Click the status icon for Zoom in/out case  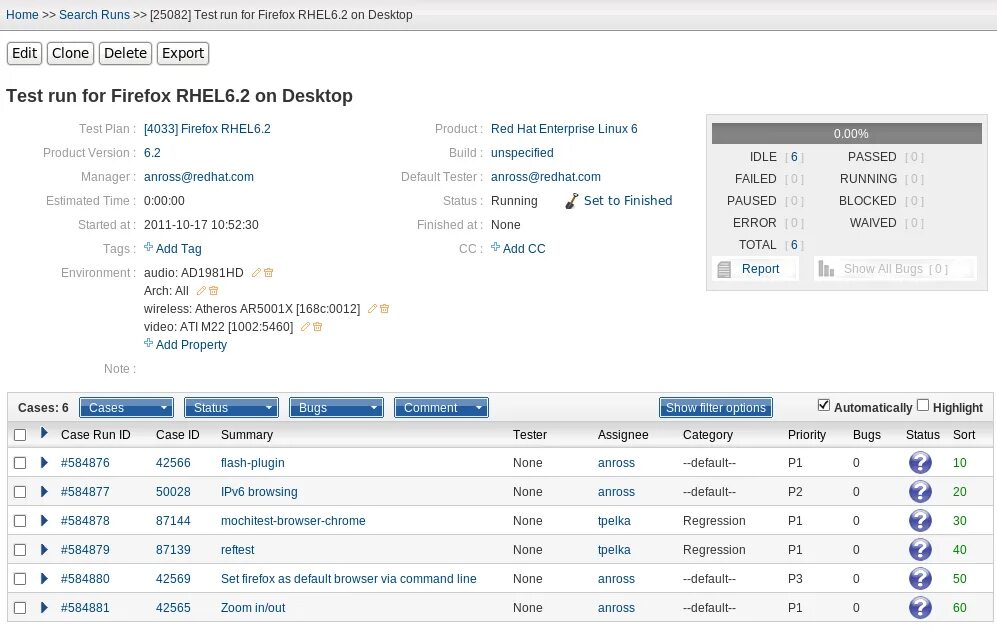coord(920,607)
